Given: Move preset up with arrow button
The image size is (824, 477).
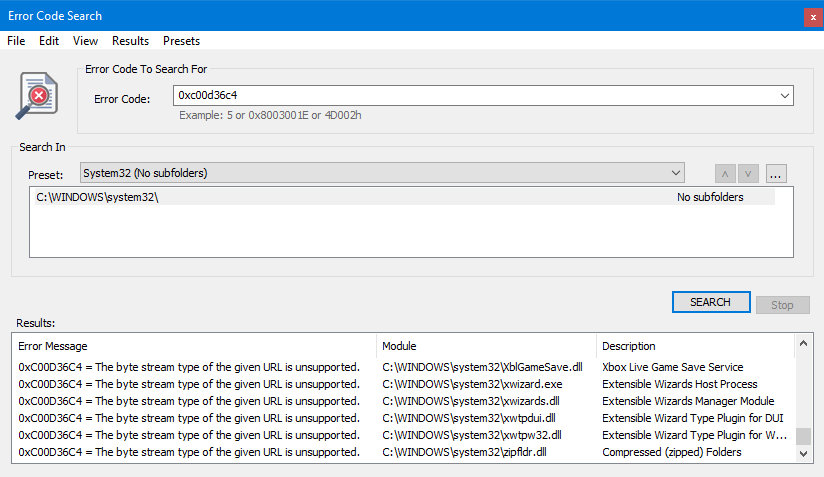Looking at the screenshot, I should tap(724, 173).
